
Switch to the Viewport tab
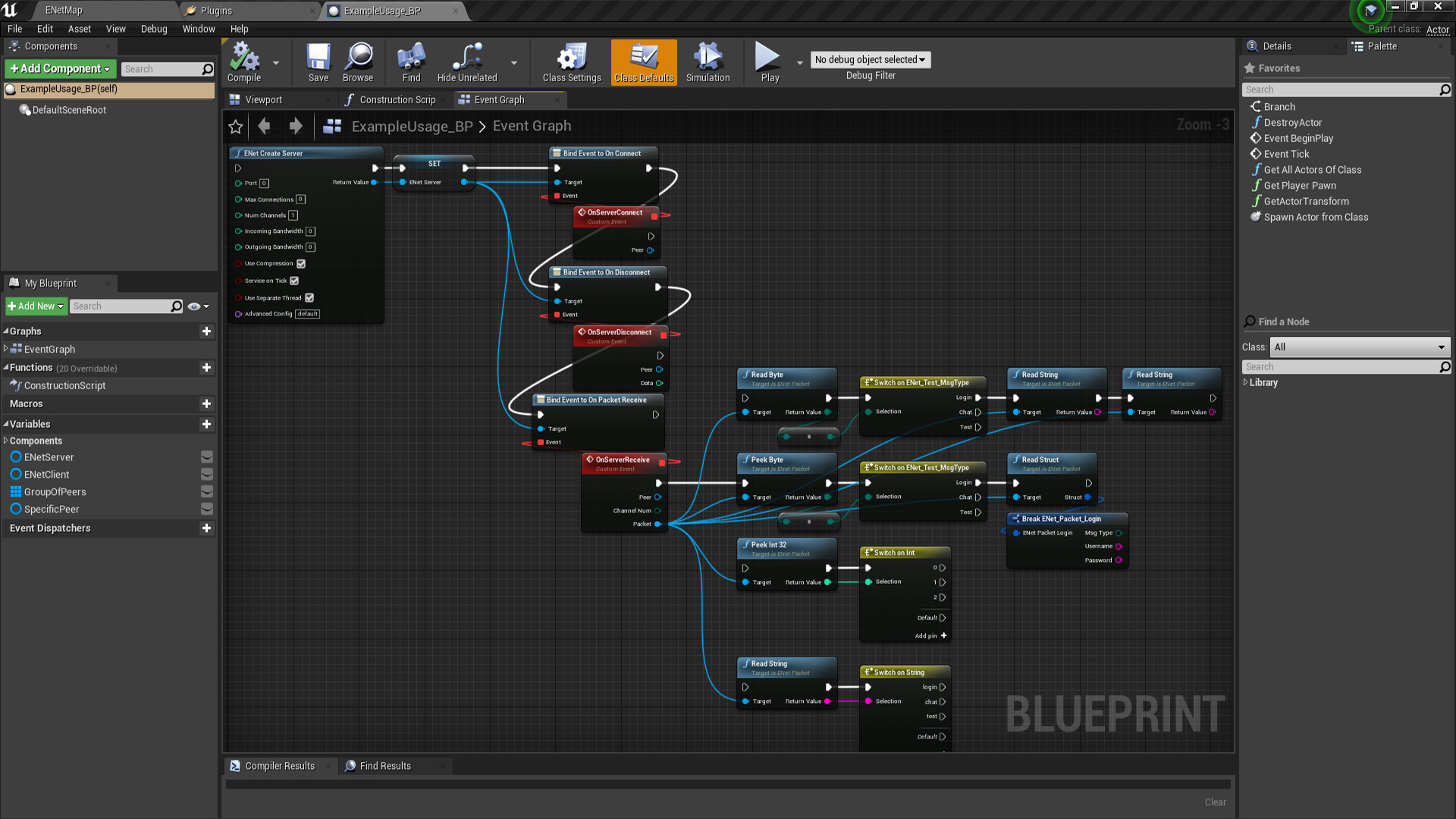263,100
